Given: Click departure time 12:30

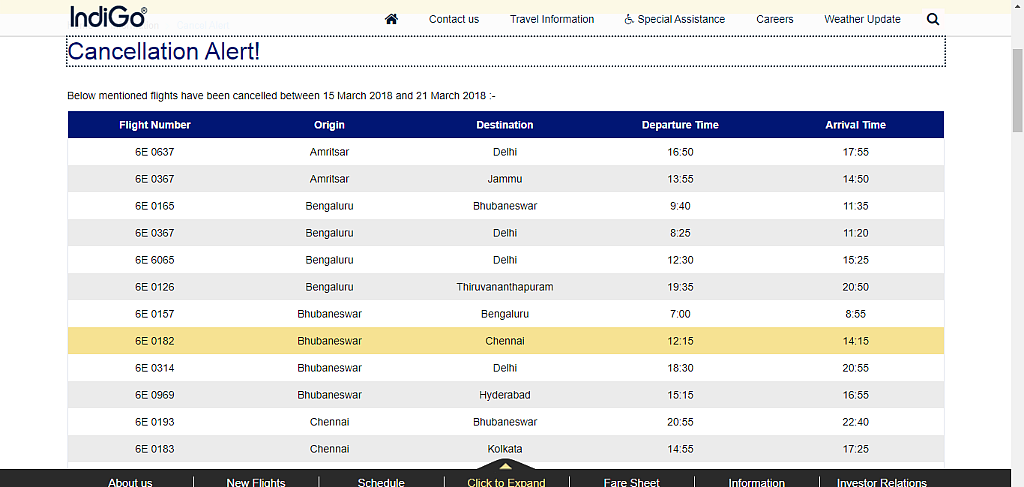Looking at the screenshot, I should pyautogui.click(x=680, y=260).
